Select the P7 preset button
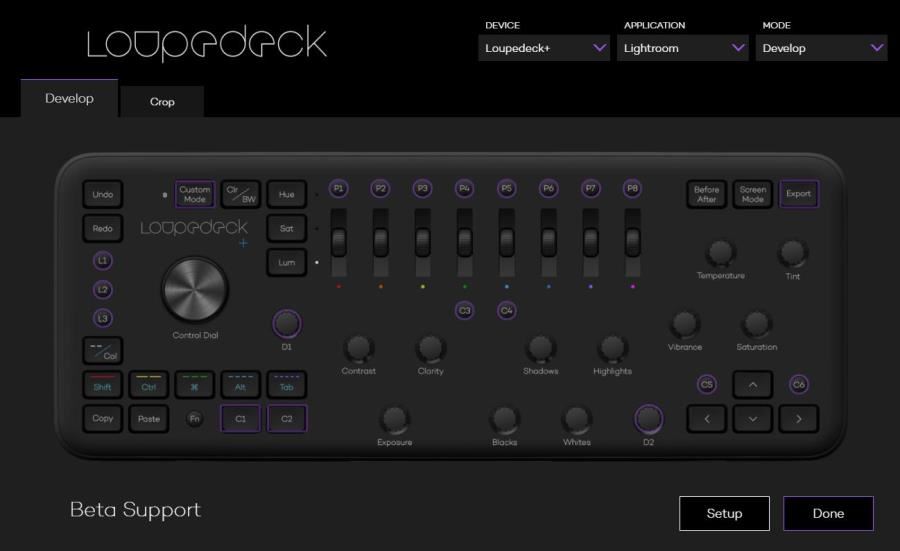 click(x=590, y=189)
